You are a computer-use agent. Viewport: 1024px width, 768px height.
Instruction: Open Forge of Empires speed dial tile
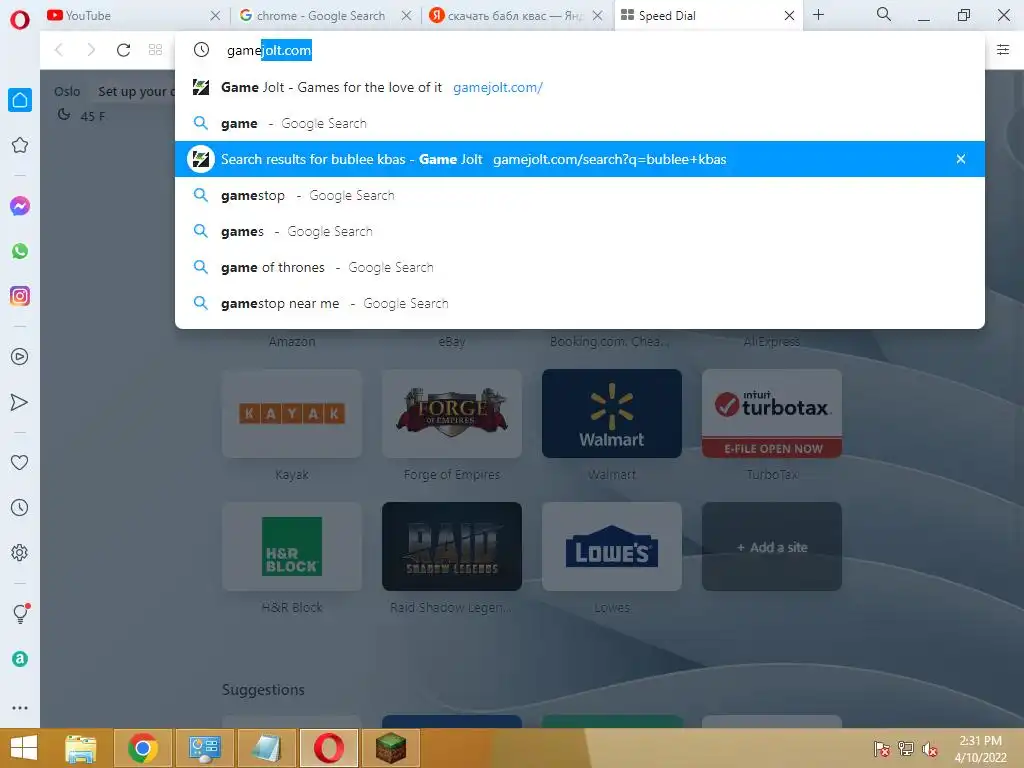click(452, 413)
